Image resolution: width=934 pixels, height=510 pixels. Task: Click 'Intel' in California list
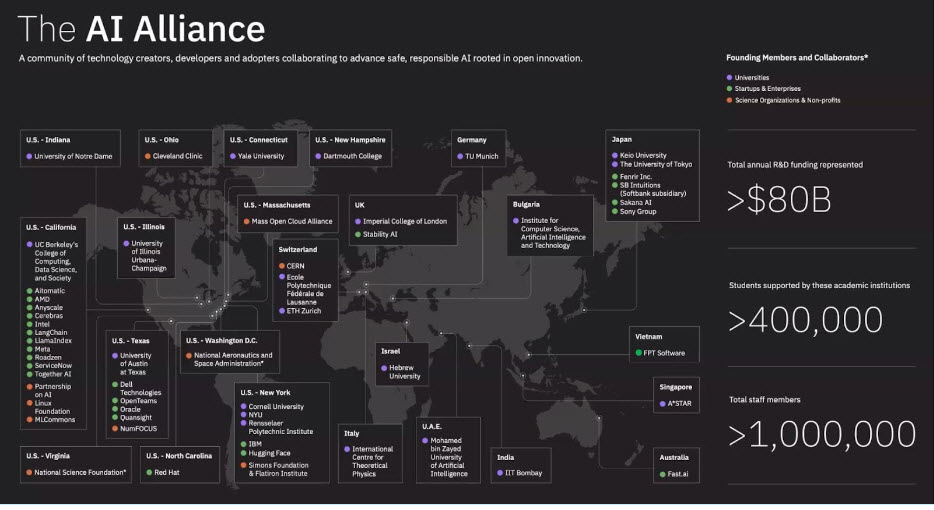pyautogui.click(x=42, y=324)
